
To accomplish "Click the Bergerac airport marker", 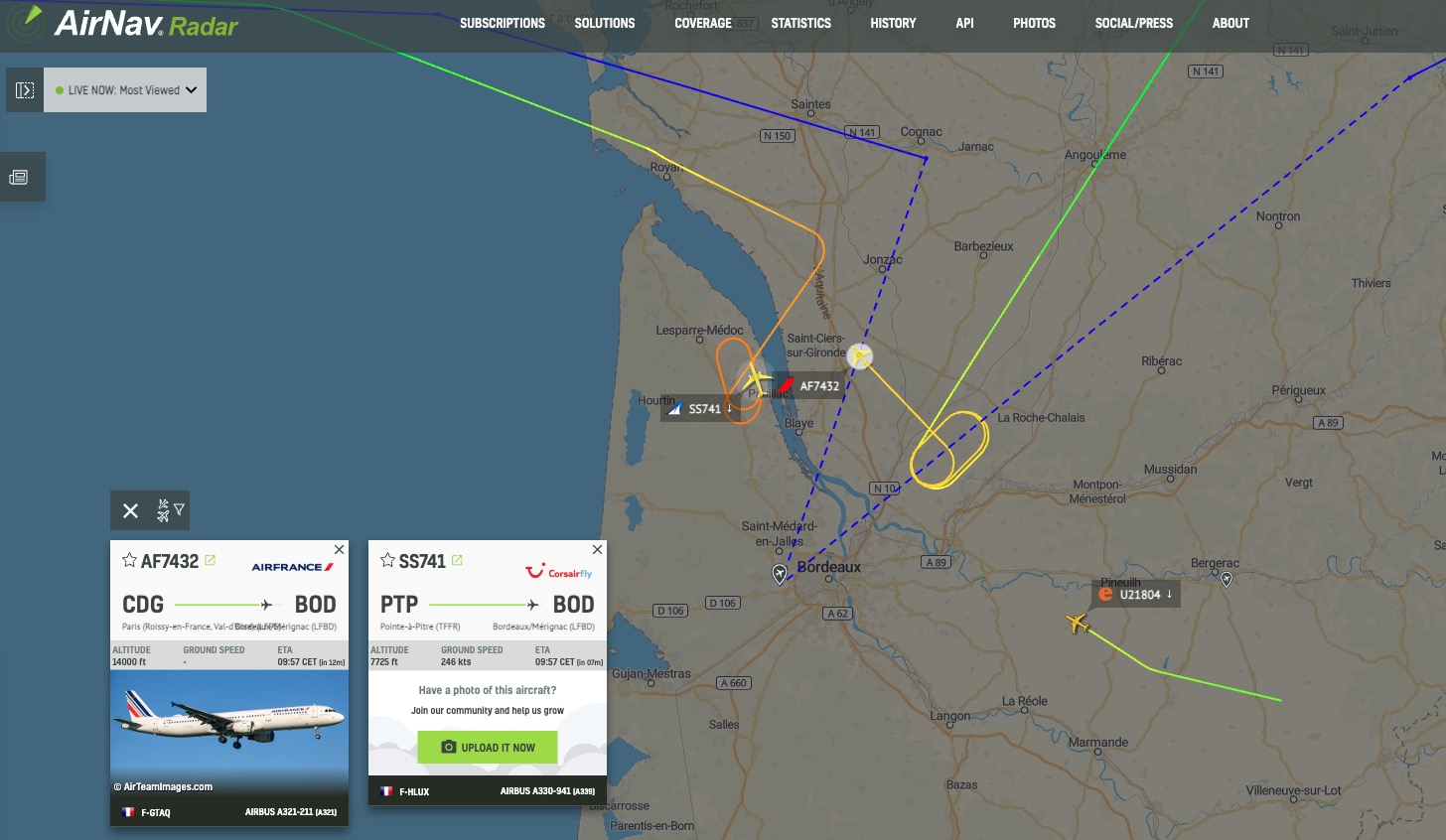I will click(1227, 578).
